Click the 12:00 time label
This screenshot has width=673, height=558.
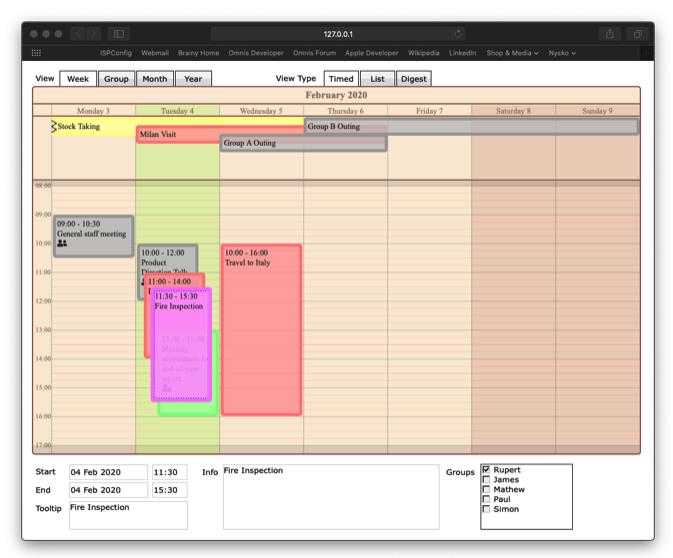point(43,300)
